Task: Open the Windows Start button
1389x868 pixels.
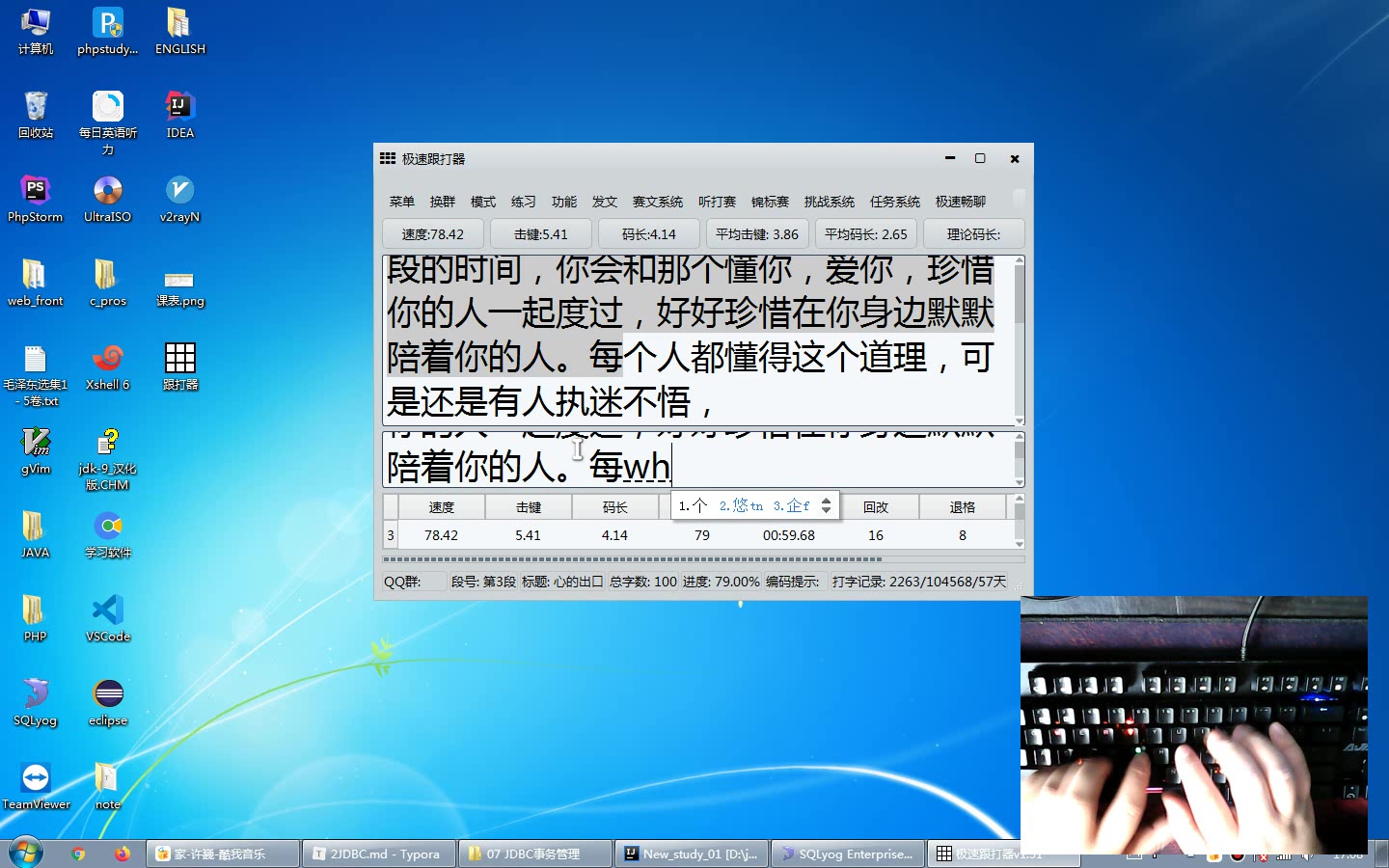Action: point(26,854)
